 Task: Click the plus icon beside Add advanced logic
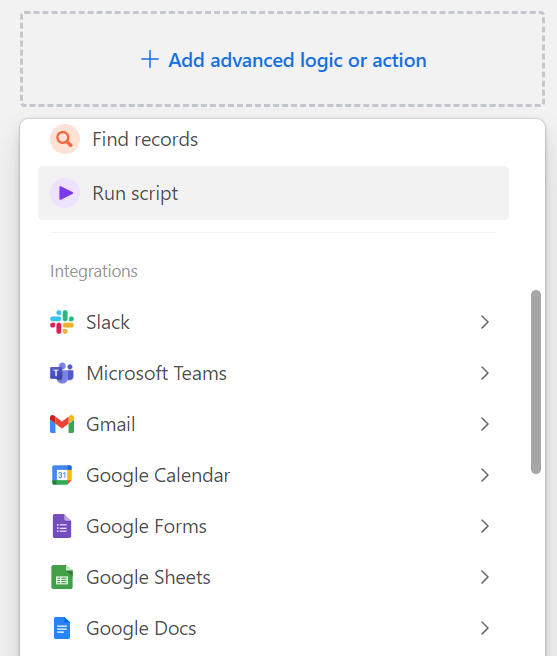(x=150, y=59)
